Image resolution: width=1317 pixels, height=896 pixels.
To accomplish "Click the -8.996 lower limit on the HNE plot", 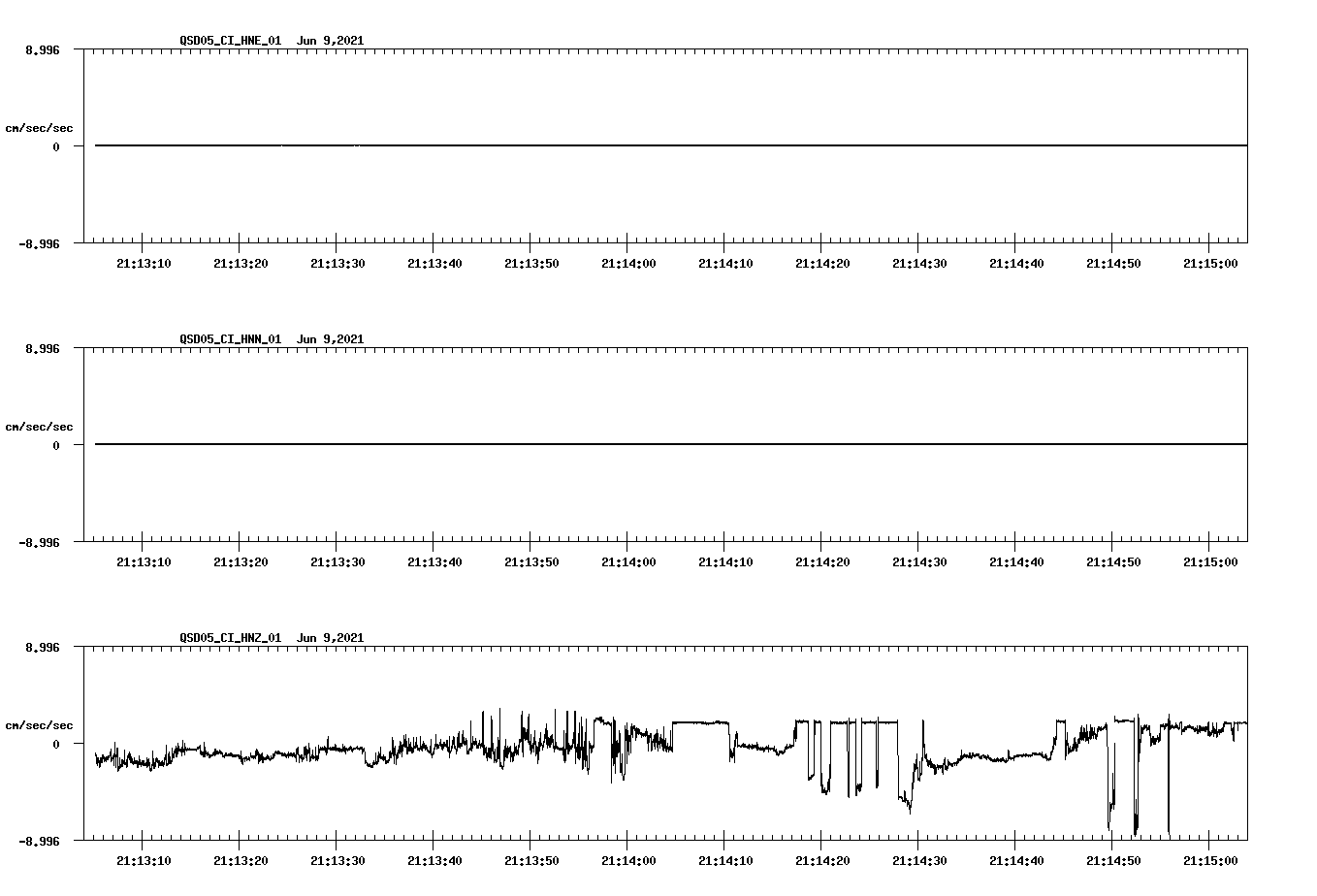I will tap(40, 244).
